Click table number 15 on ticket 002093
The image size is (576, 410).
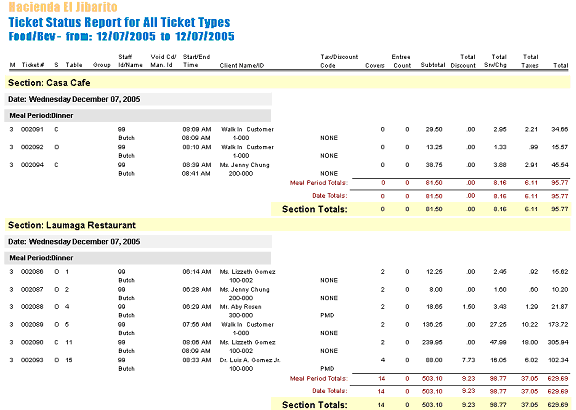click(69, 360)
